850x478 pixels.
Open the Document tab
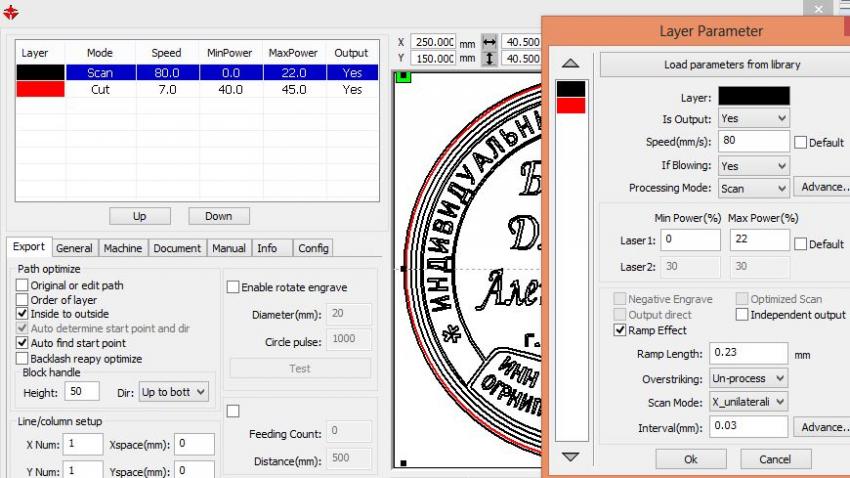click(177, 248)
